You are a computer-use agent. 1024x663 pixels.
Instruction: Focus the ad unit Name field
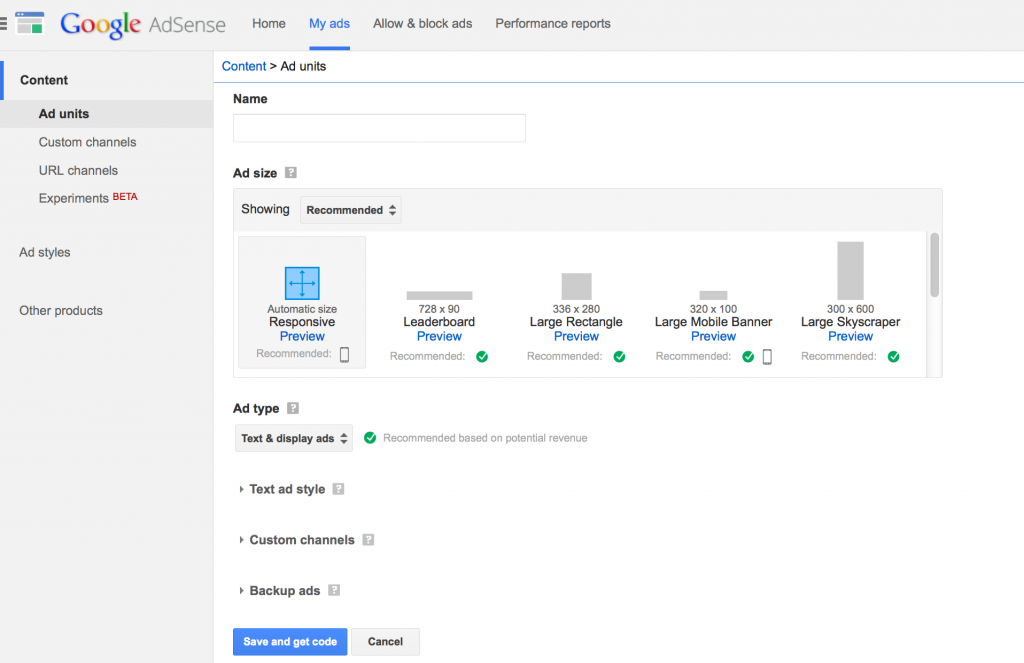[379, 128]
